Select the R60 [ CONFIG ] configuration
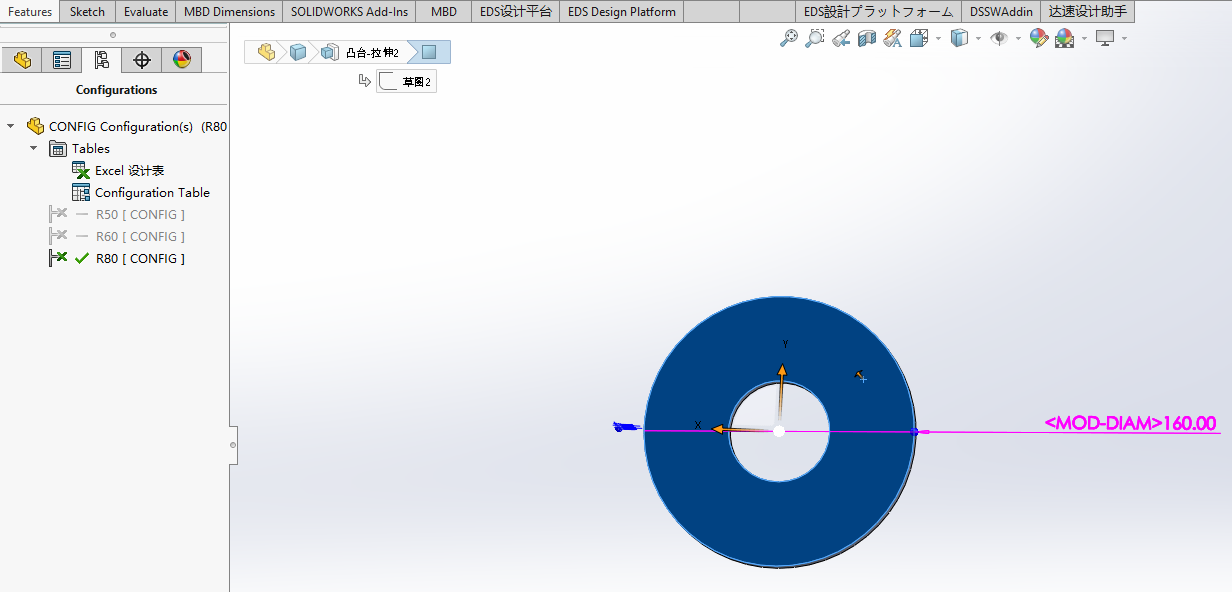The image size is (1232, 592). coord(140,236)
